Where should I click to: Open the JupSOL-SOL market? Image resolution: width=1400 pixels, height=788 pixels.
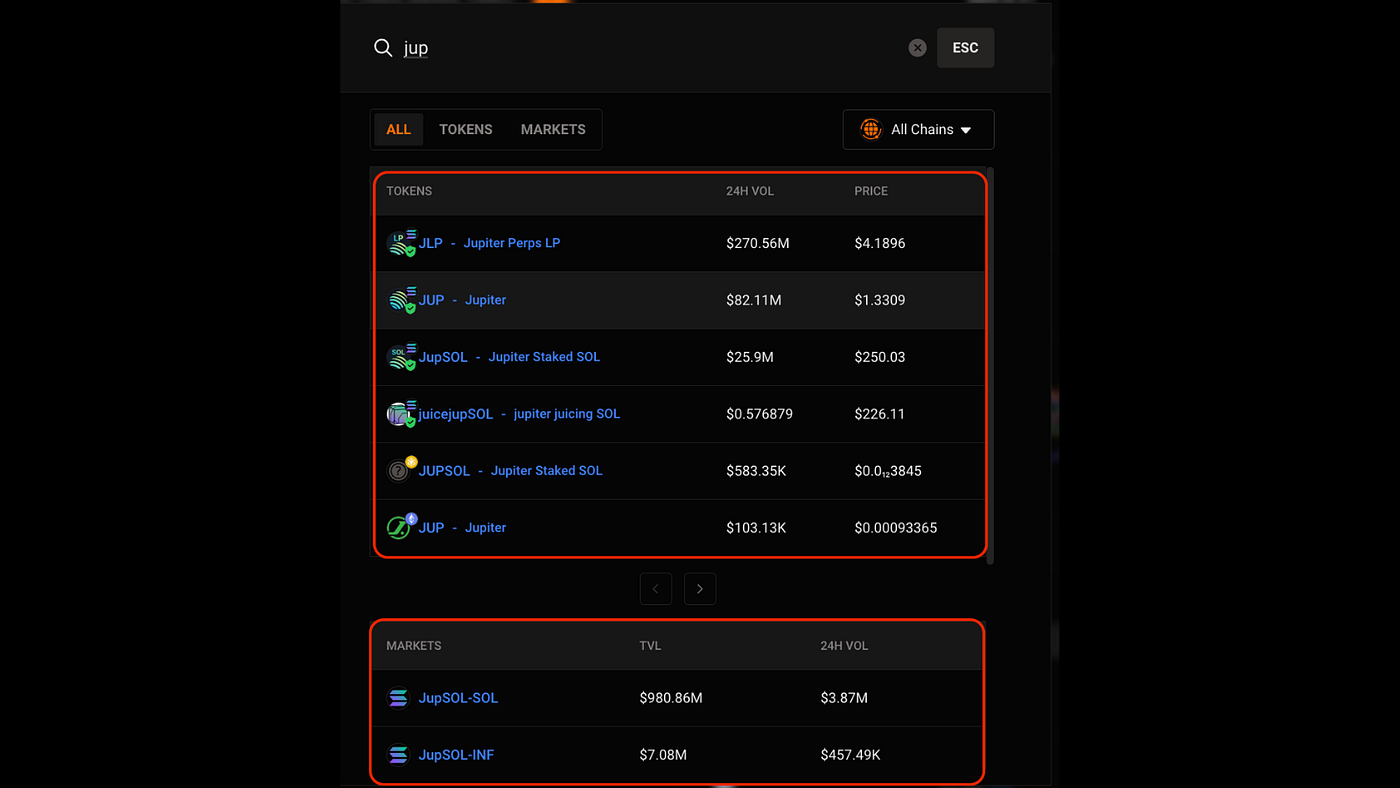pos(458,698)
